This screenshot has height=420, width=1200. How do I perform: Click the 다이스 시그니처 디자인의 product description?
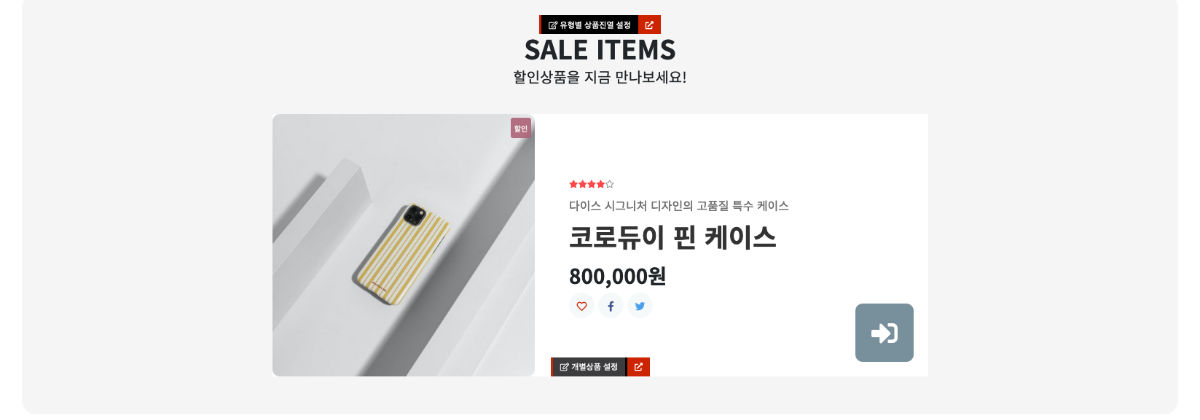click(x=679, y=206)
